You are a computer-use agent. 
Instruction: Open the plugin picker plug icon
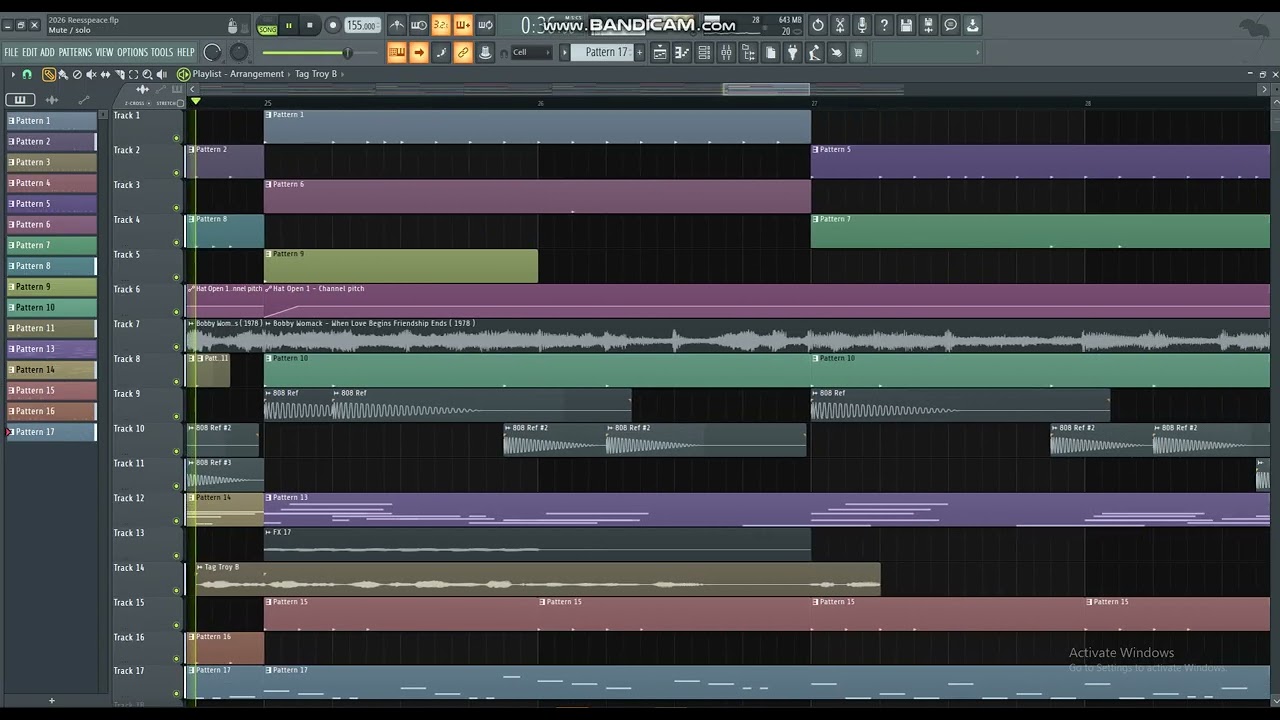point(792,52)
